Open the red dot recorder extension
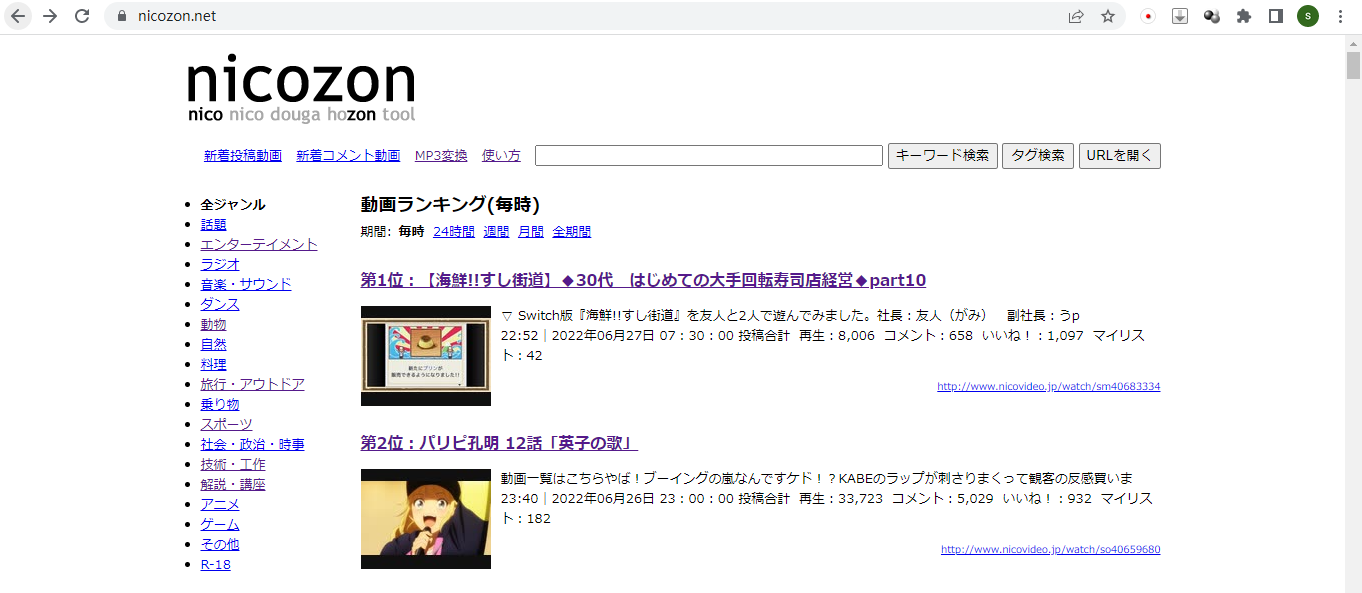 [1148, 16]
